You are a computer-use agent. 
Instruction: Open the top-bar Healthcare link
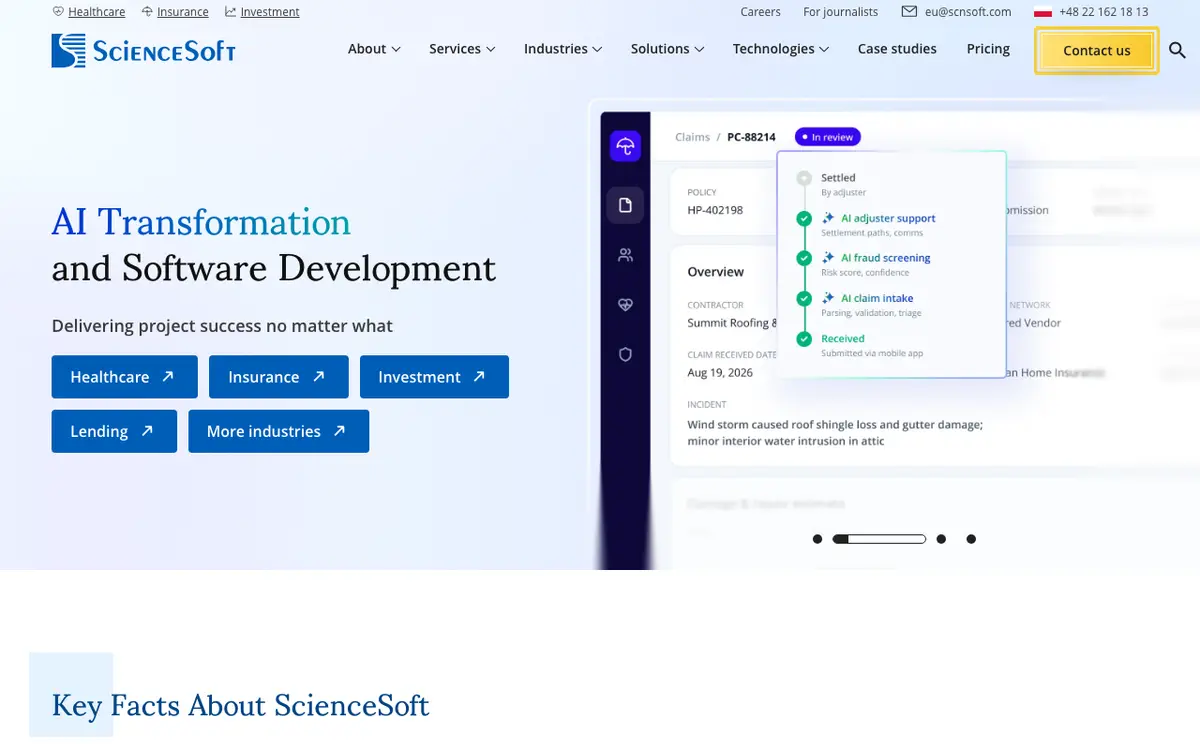coord(97,12)
